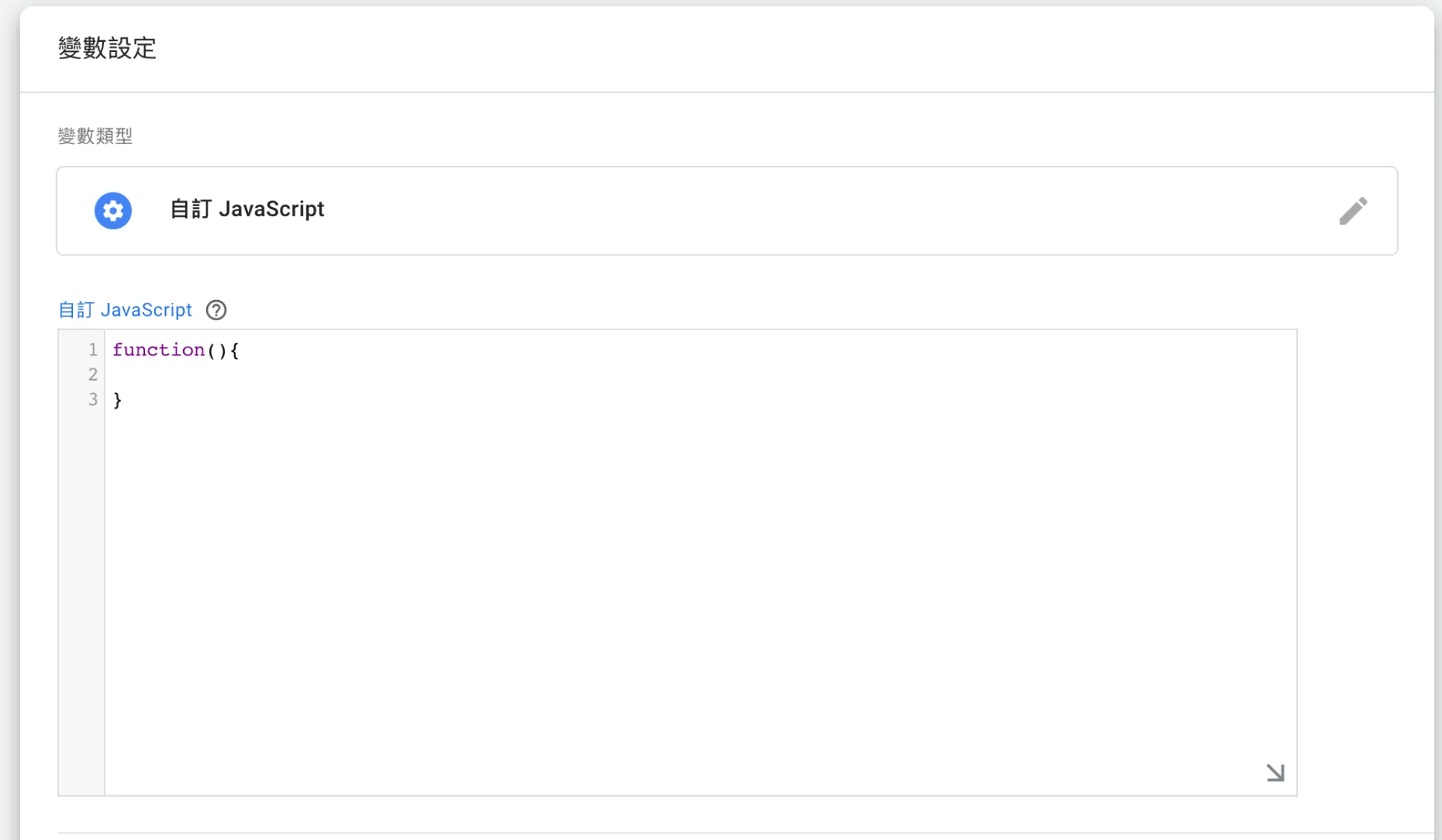The width and height of the screenshot is (1442, 840).
Task: Click the diagonal resize arrow in editor corner
Action: point(1275,772)
